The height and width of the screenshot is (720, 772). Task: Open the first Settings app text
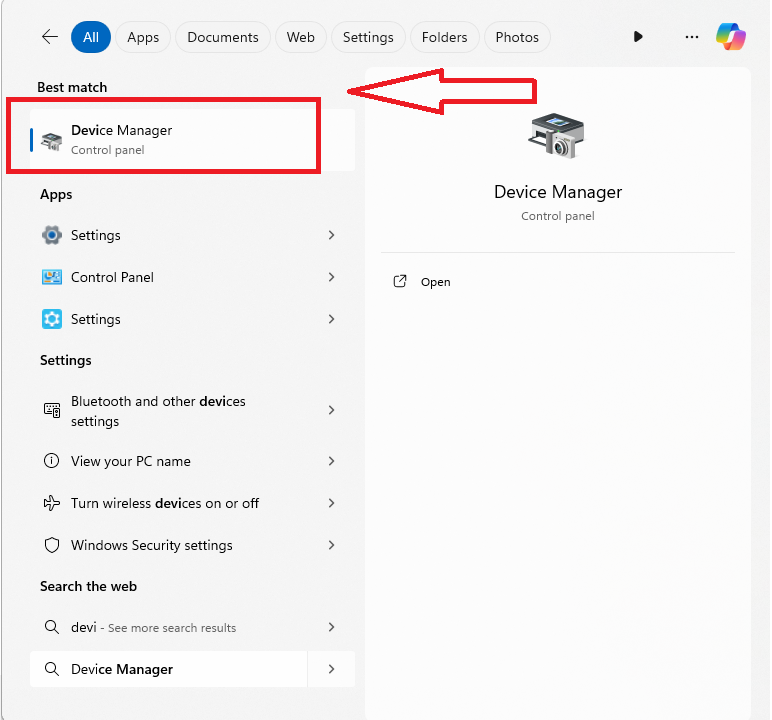click(96, 235)
